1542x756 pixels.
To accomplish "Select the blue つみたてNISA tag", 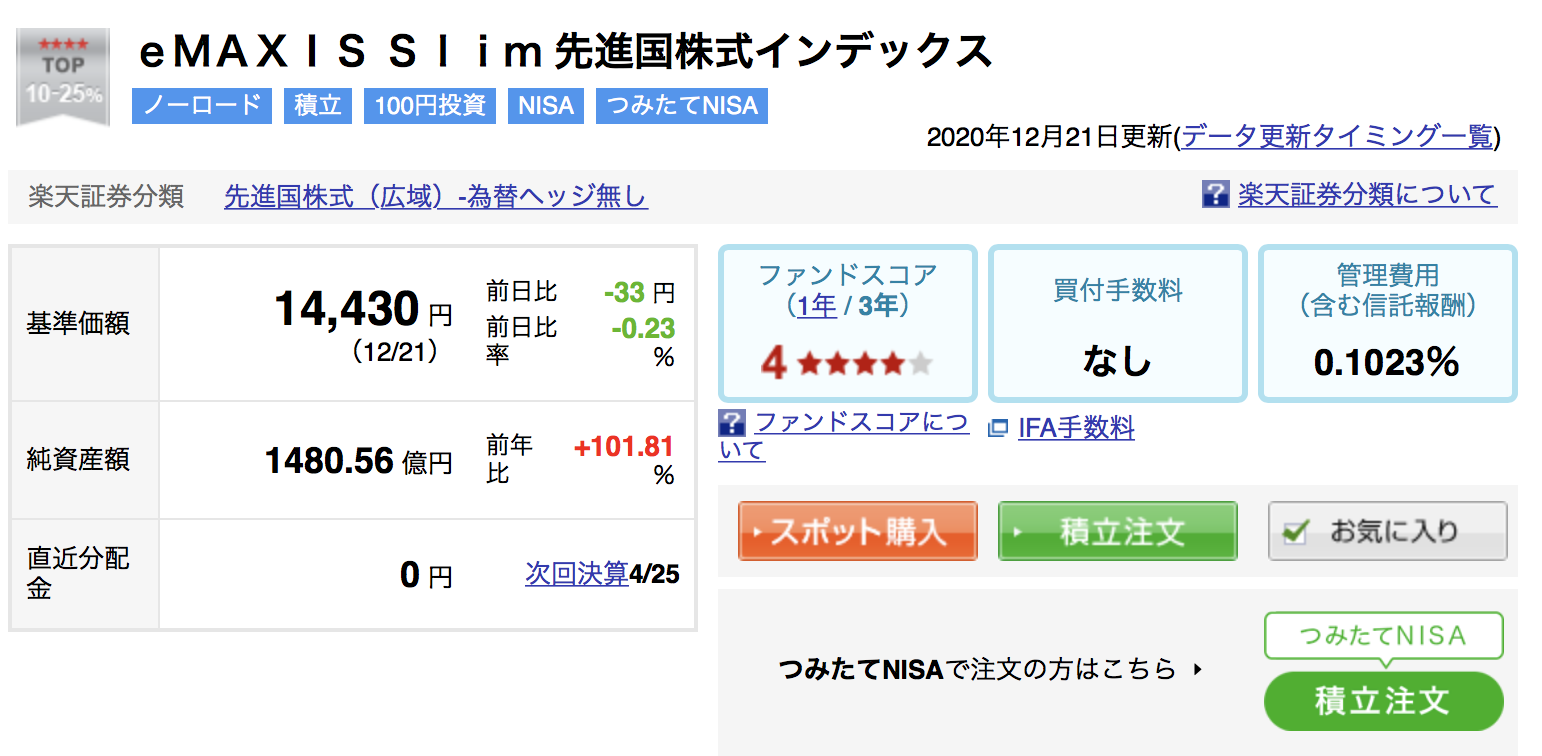I will pos(682,105).
